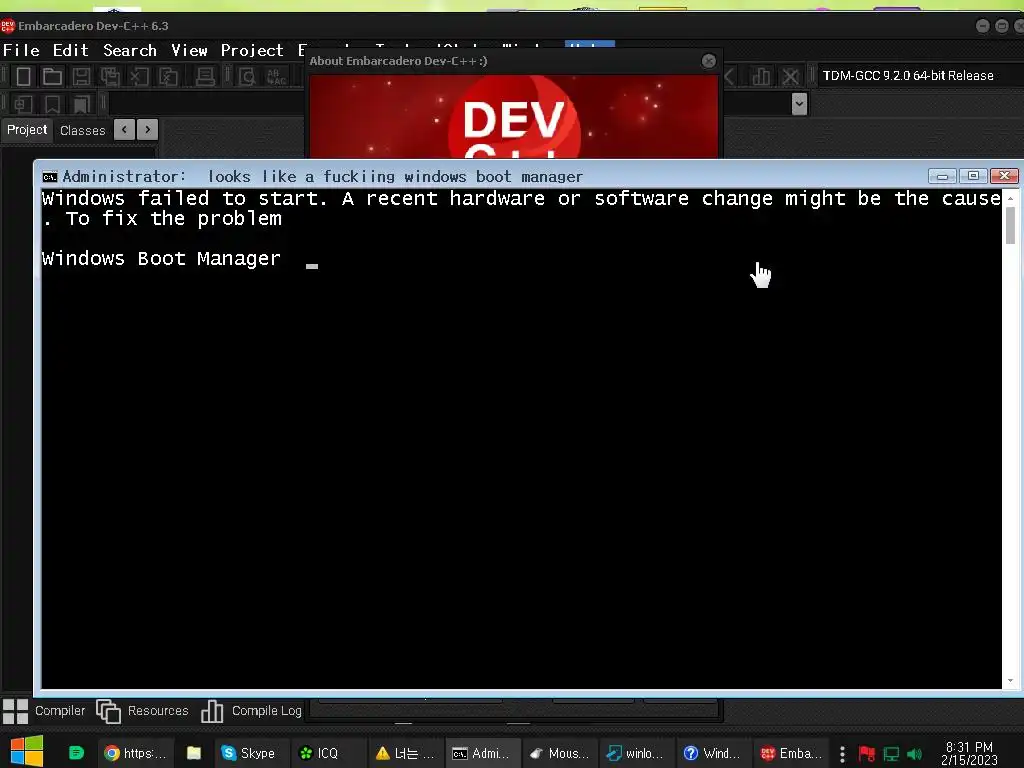Switch to Mous... taskbar item
Viewport: 1024px width, 768px height.
coord(560,753)
